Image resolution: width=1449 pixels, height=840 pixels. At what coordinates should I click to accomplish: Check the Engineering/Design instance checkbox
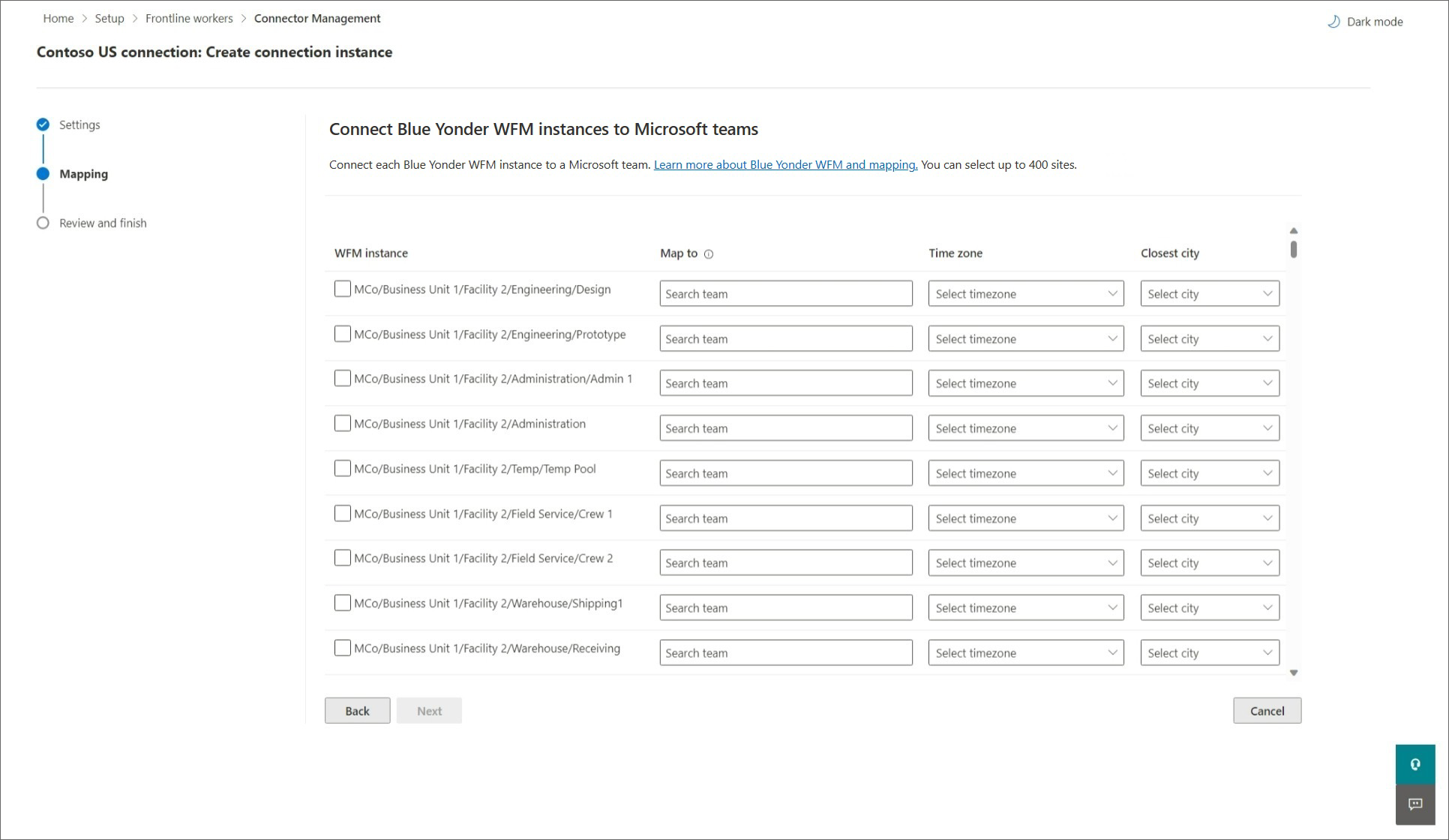[x=343, y=289]
